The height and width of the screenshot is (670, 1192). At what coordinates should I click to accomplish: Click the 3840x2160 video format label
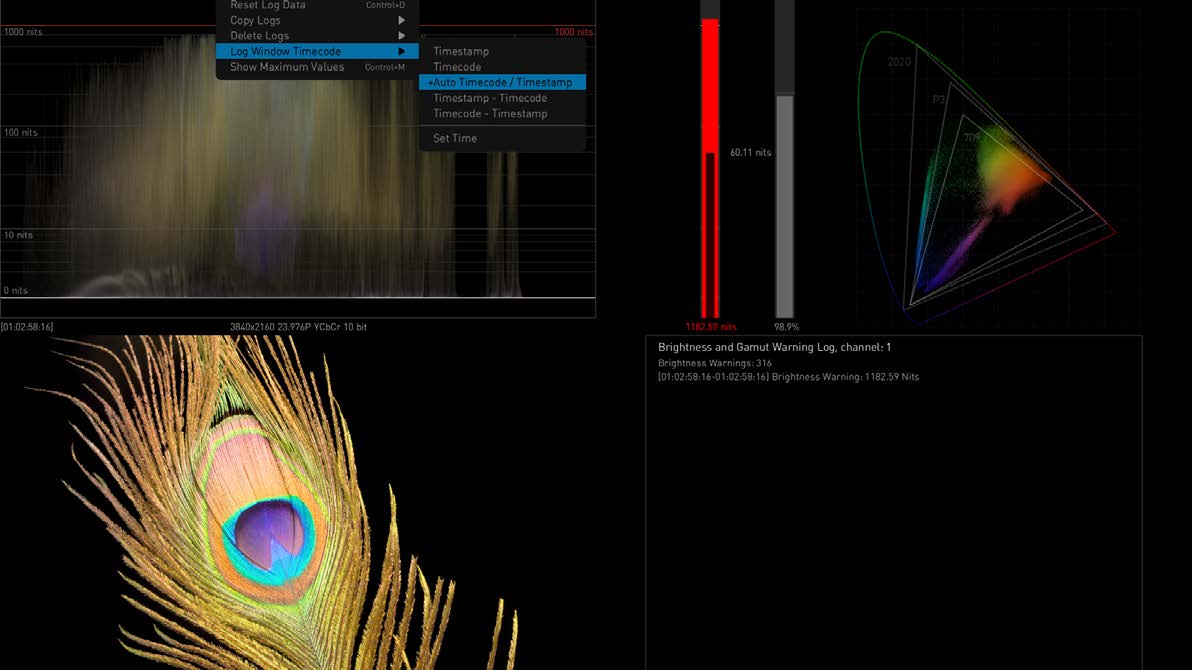(x=298, y=327)
